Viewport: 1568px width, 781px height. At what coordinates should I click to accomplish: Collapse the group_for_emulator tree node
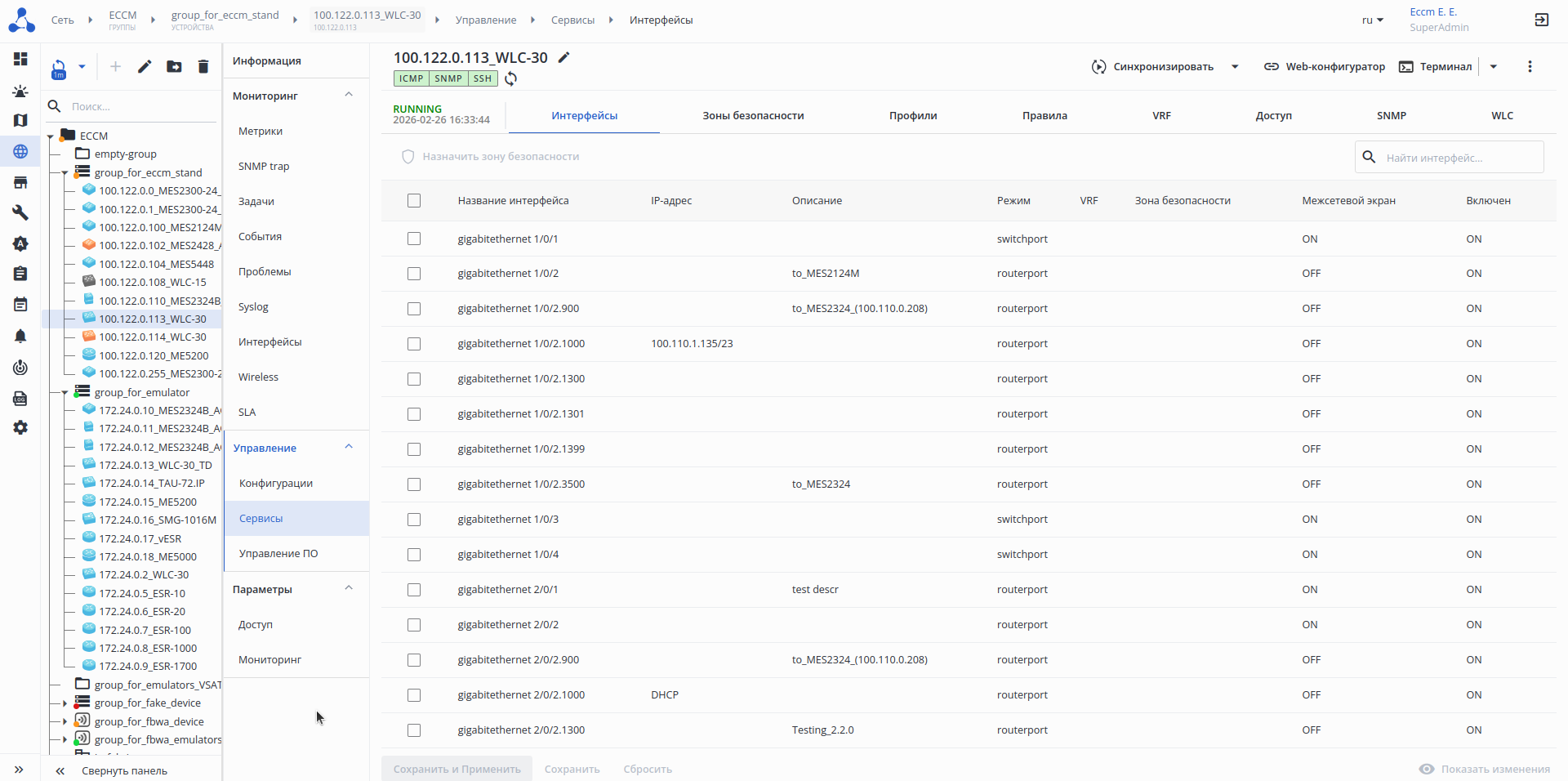tap(65, 392)
